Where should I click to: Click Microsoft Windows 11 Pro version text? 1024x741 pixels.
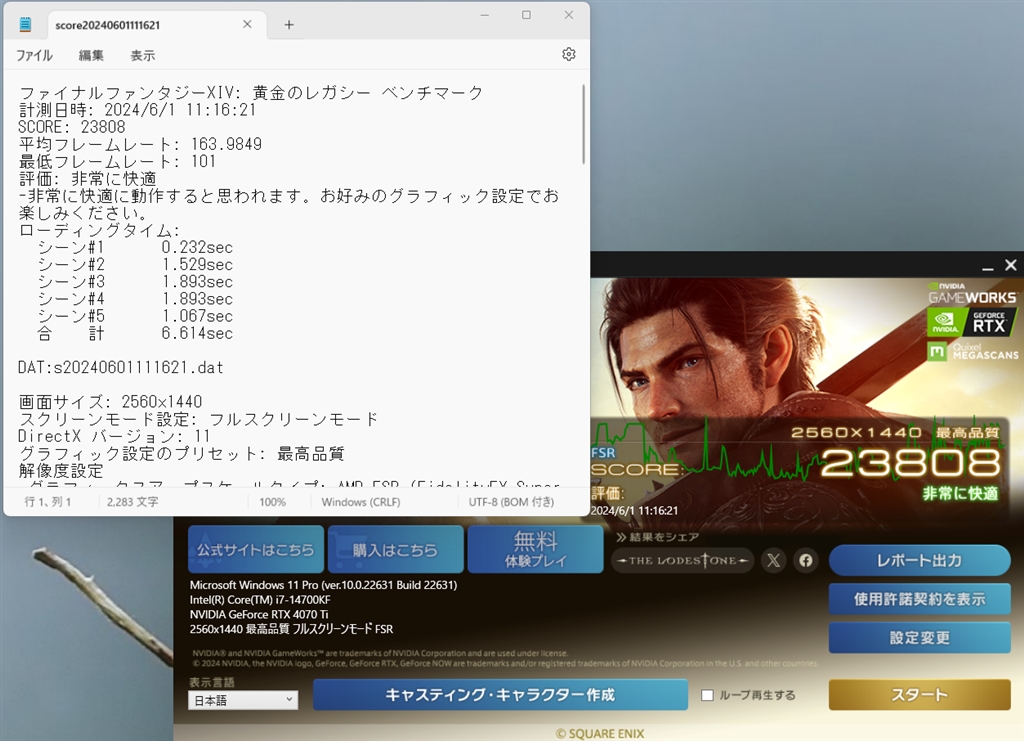tap(323, 585)
